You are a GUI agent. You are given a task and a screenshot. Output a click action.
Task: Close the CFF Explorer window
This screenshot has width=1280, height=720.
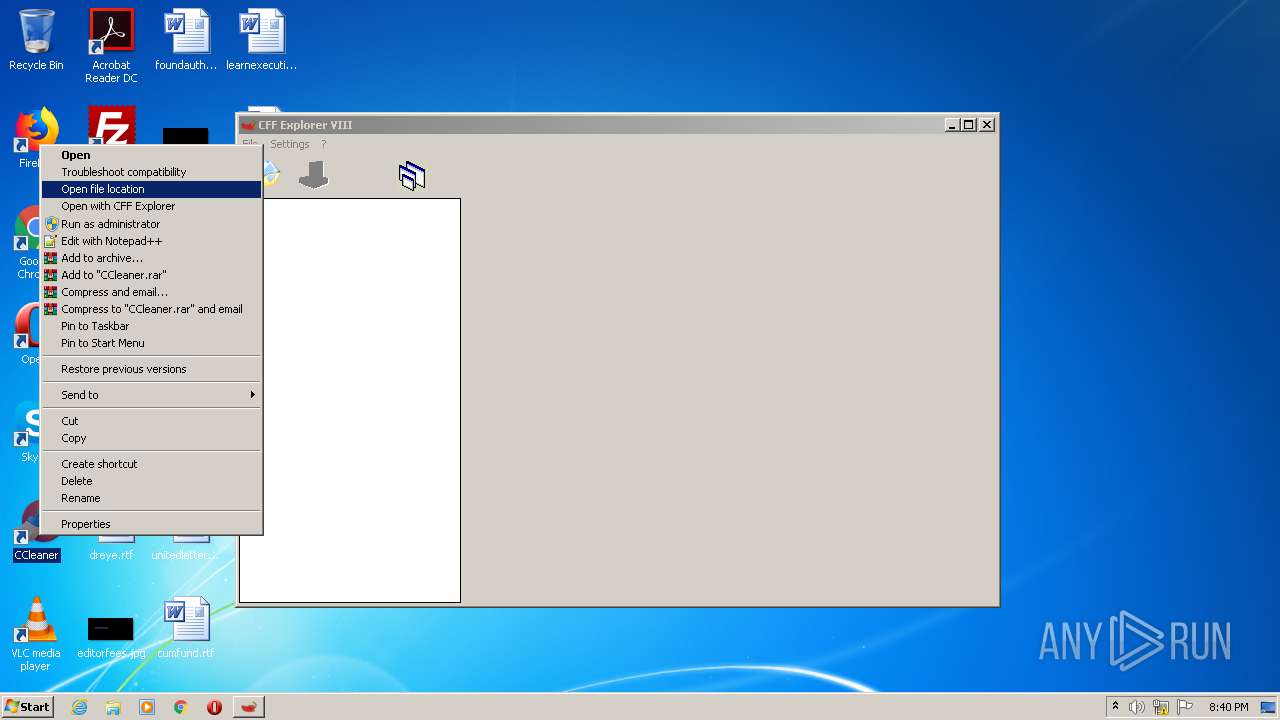click(987, 125)
